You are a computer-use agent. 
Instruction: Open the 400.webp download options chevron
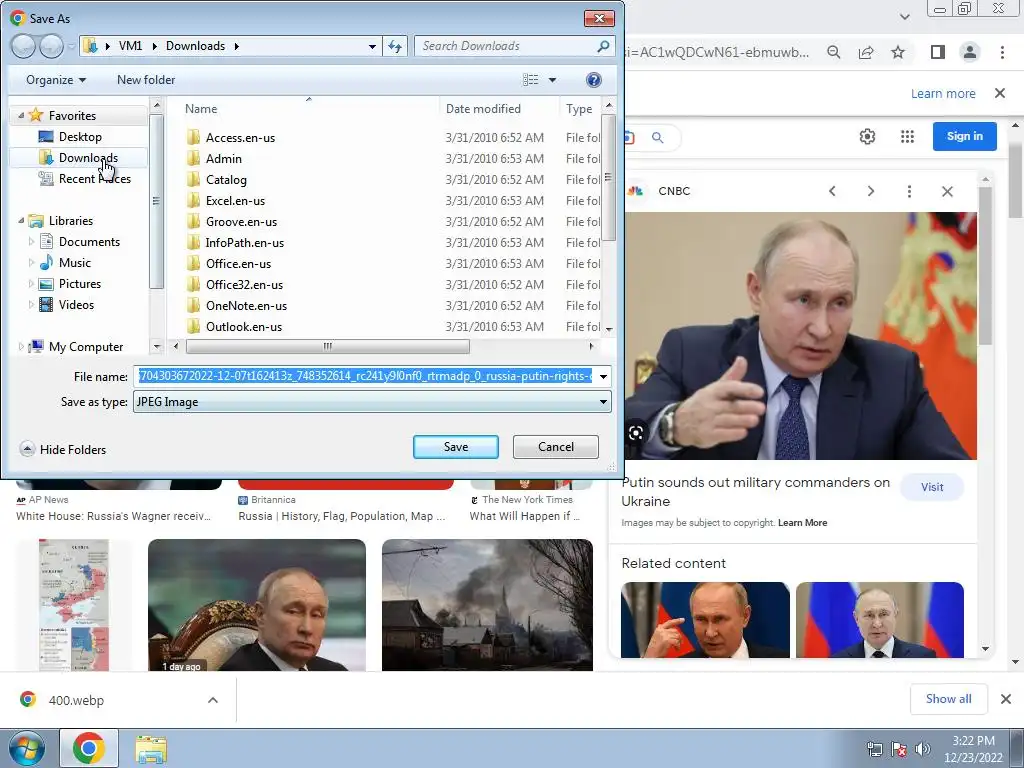213,700
